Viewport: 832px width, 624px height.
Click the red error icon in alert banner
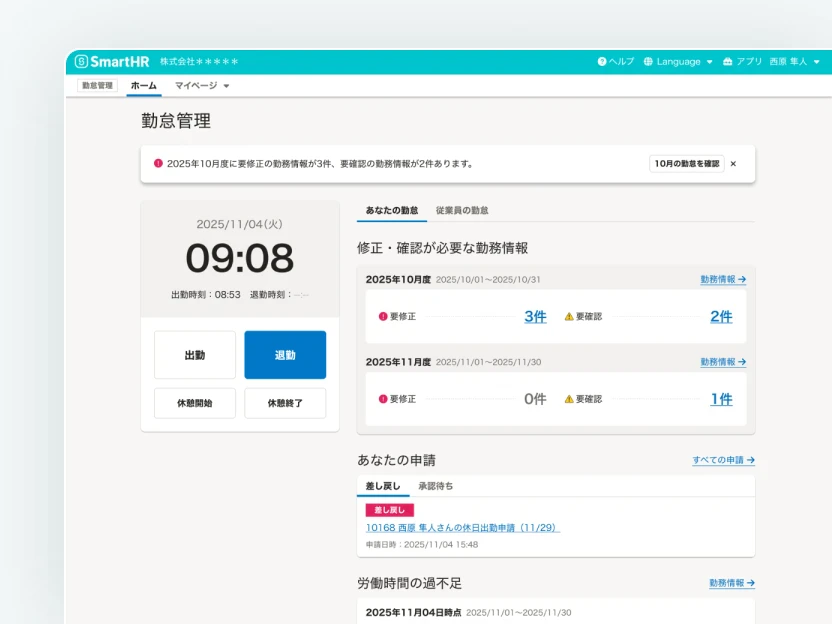(158, 164)
